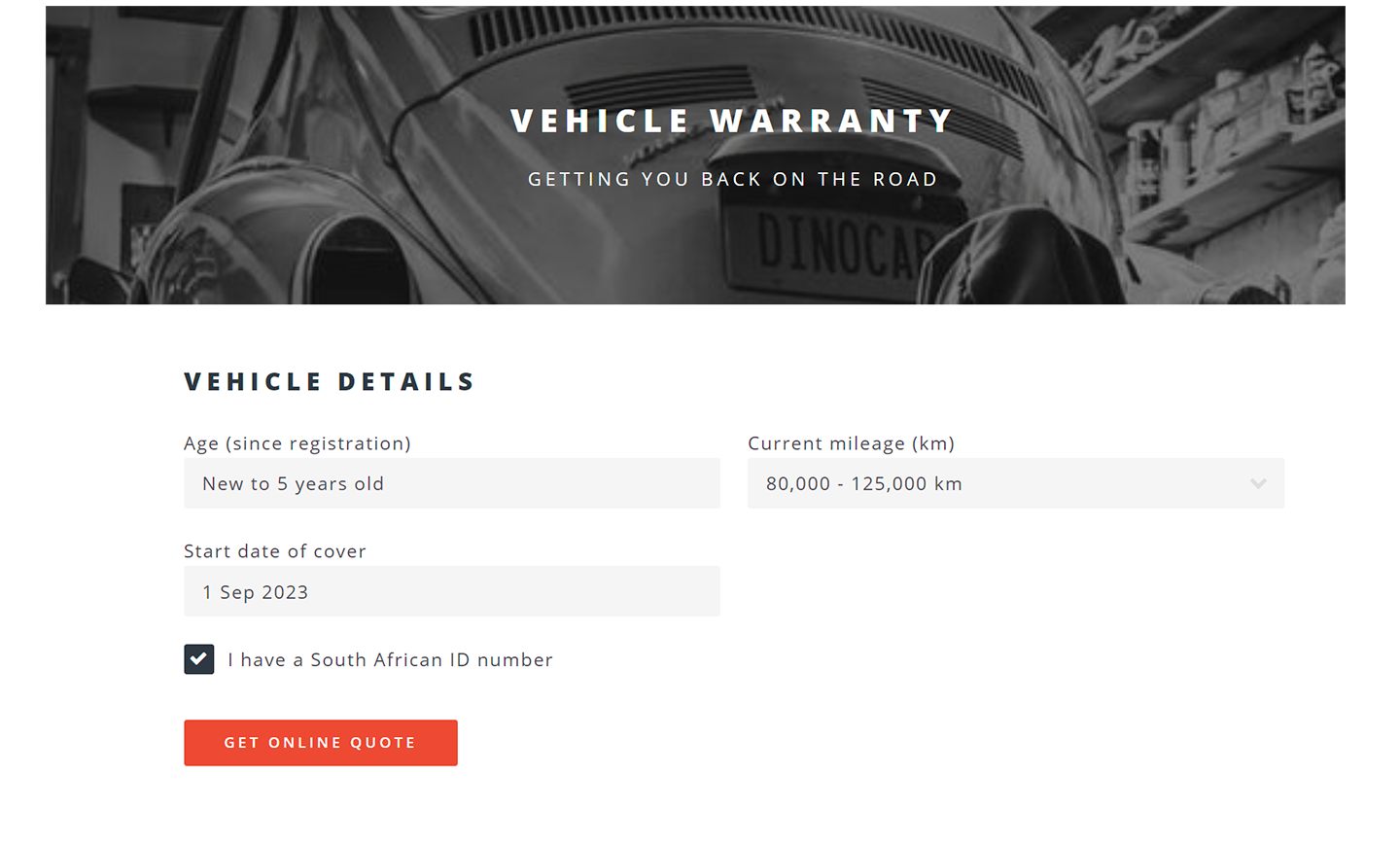
Task: Click the '1 Sep 2023' date text
Action: click(x=255, y=591)
